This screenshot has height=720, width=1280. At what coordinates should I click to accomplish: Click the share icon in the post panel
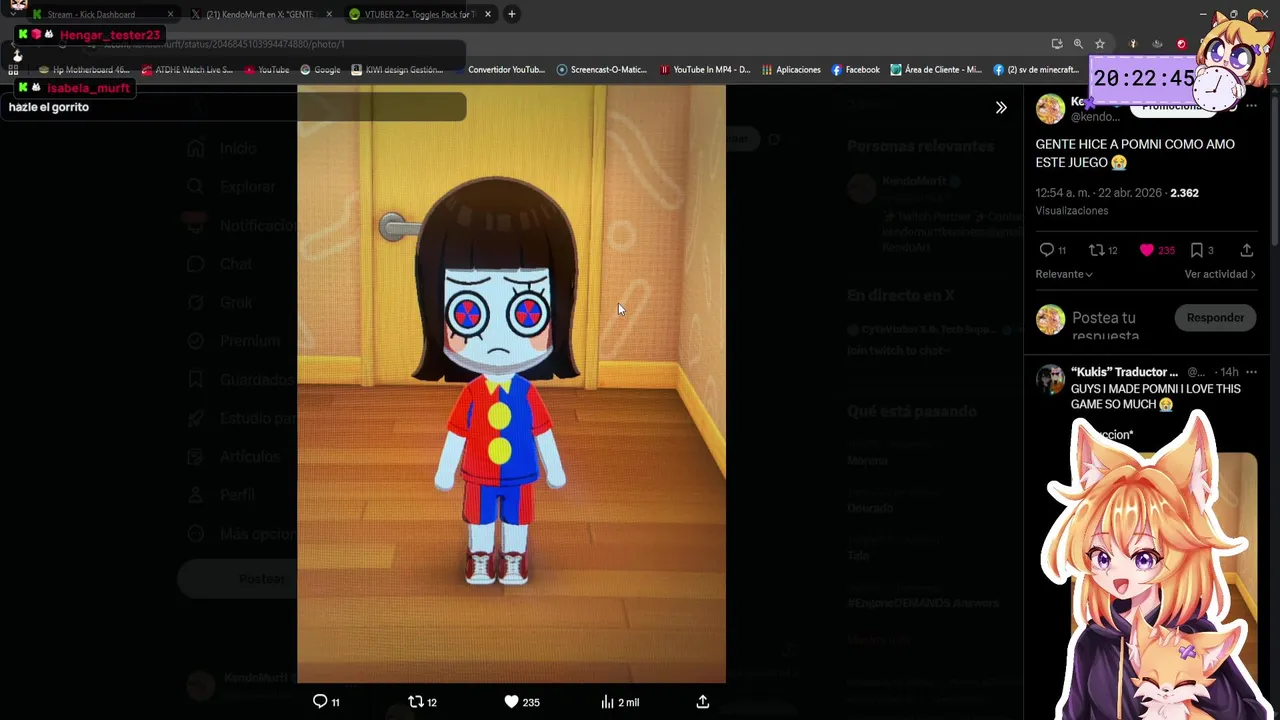(1246, 250)
